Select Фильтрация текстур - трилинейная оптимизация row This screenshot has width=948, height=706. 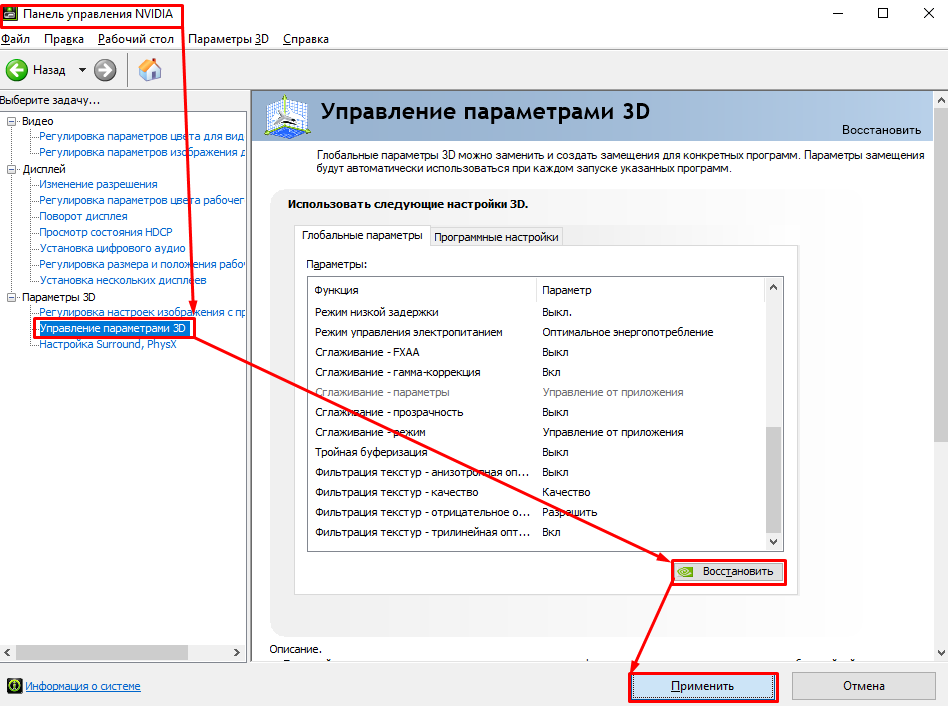tap(536, 532)
